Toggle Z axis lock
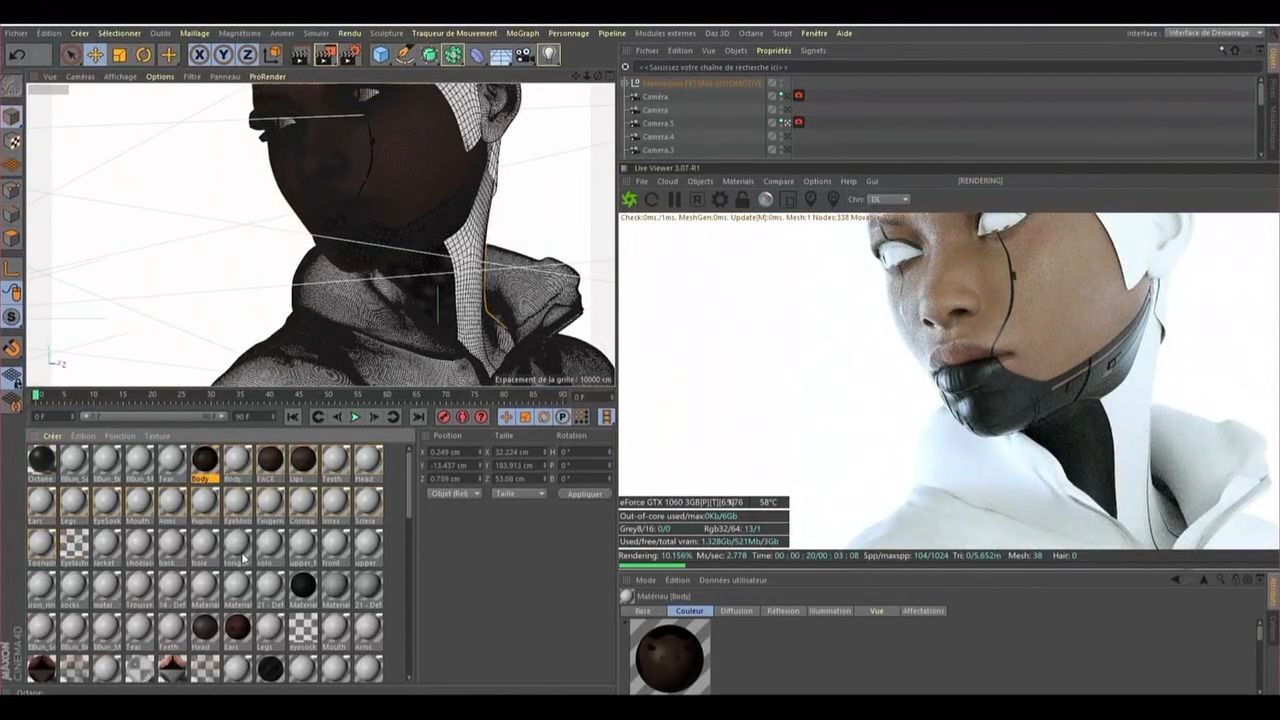Image resolution: width=1280 pixels, height=720 pixels. 247,55
